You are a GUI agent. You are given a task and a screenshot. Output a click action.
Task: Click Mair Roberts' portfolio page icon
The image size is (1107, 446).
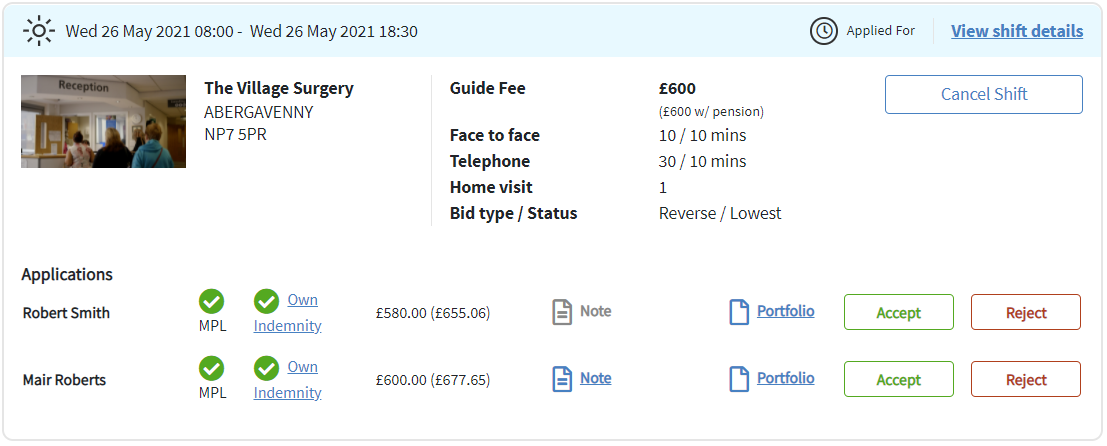[738, 379]
